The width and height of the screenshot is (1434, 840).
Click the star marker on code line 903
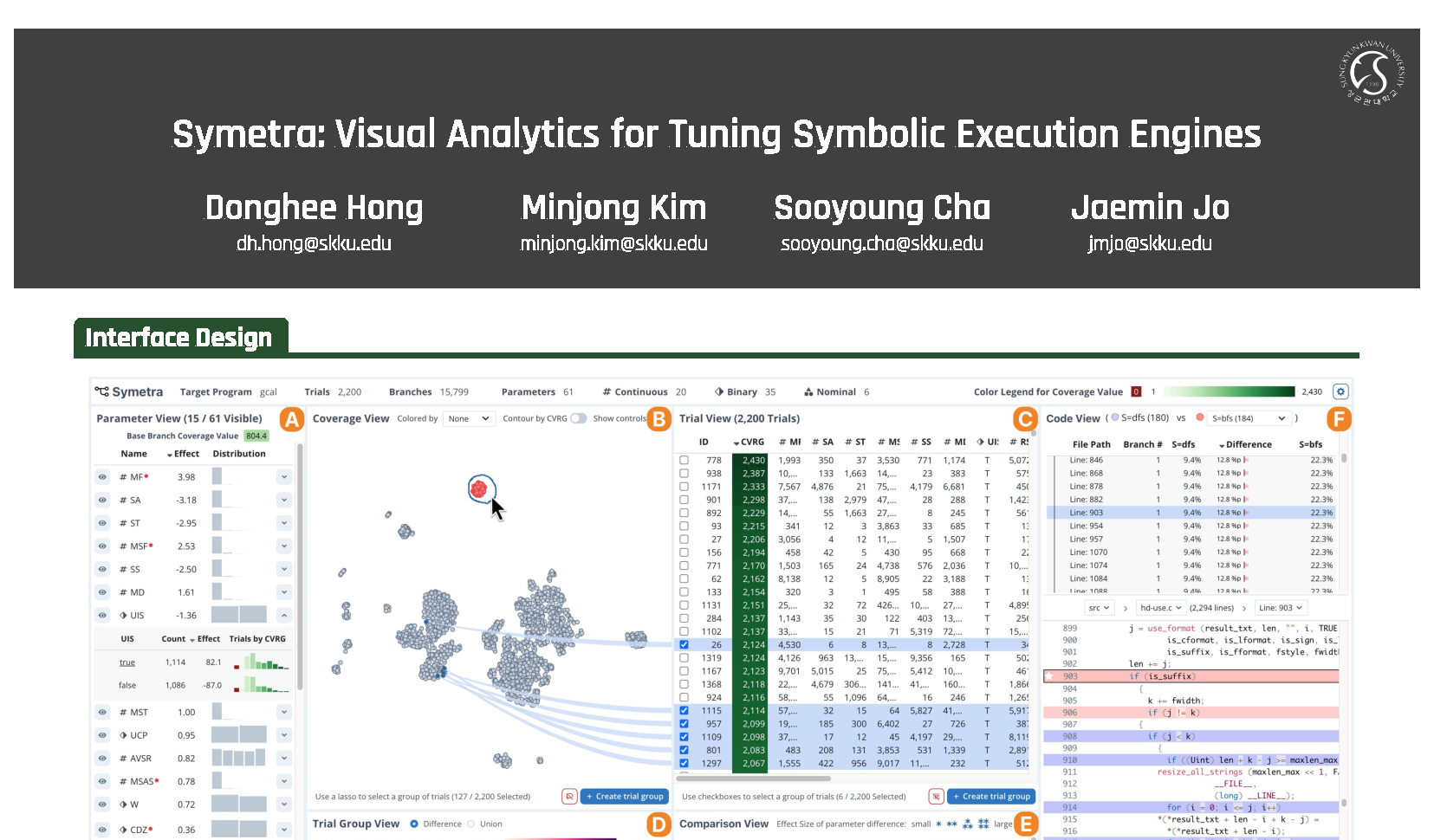pos(1049,676)
